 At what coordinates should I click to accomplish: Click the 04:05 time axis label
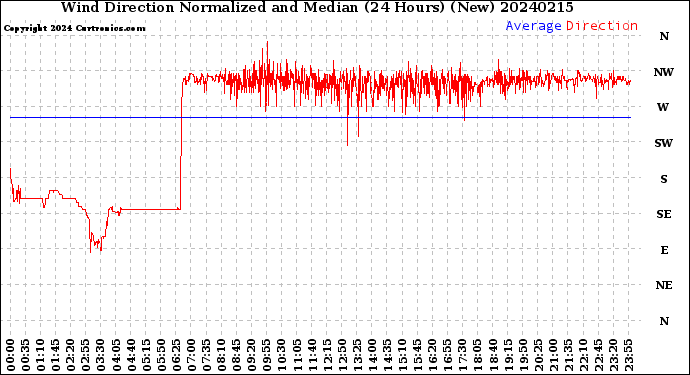click(116, 355)
